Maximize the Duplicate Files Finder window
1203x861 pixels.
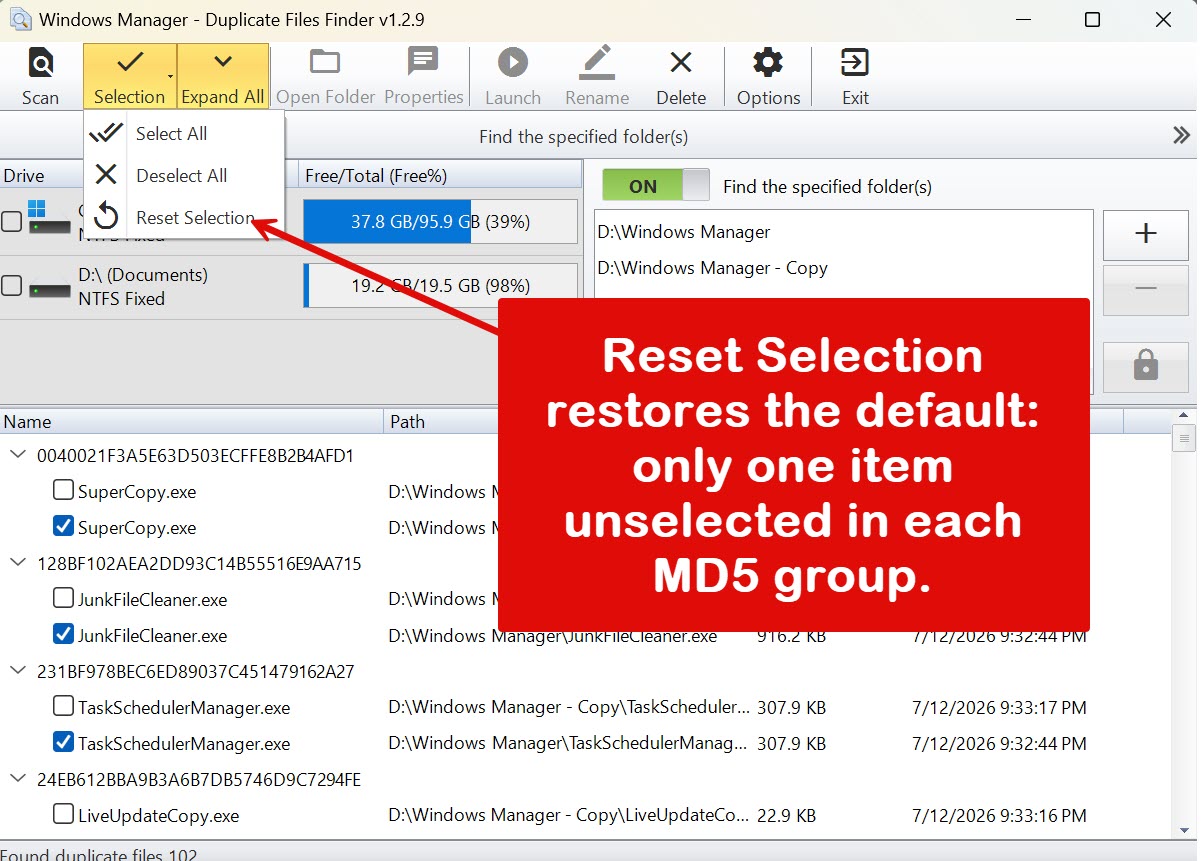click(1092, 19)
